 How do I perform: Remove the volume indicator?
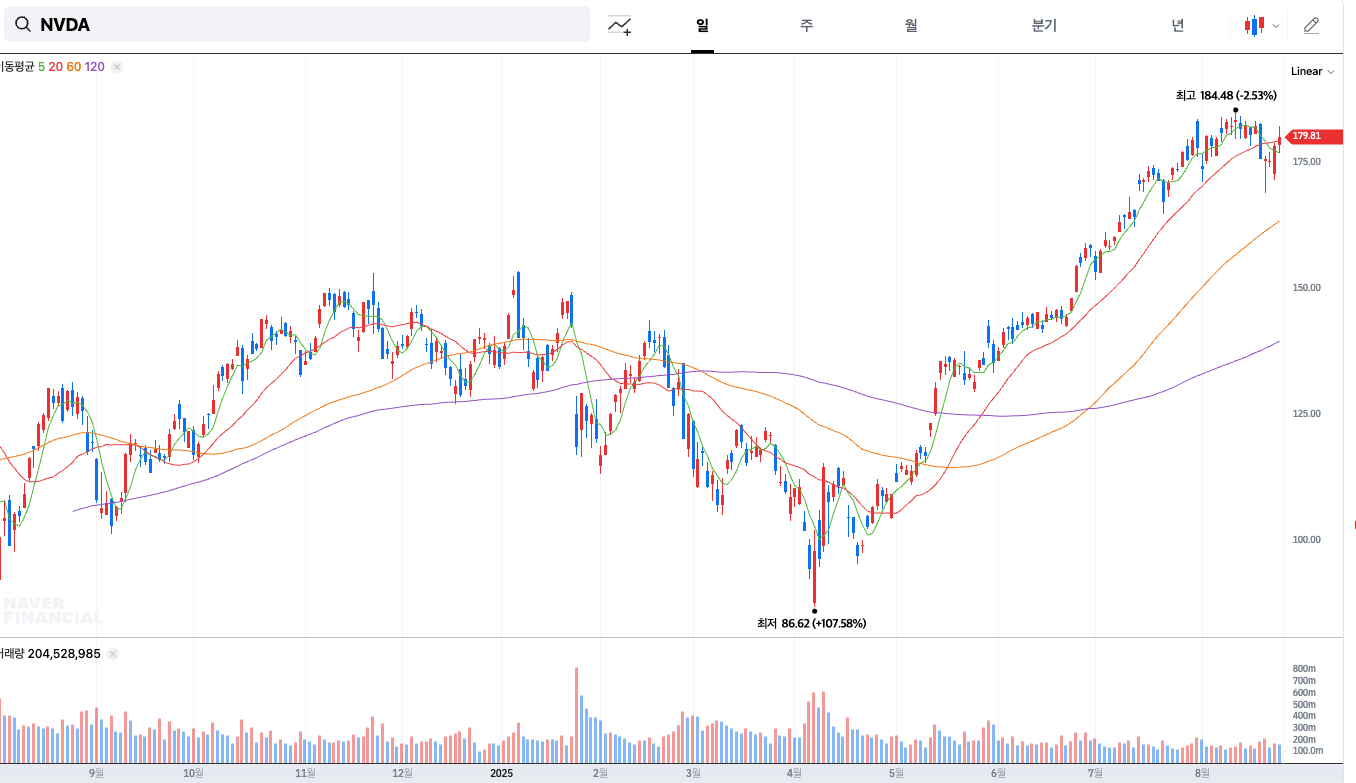(x=113, y=653)
